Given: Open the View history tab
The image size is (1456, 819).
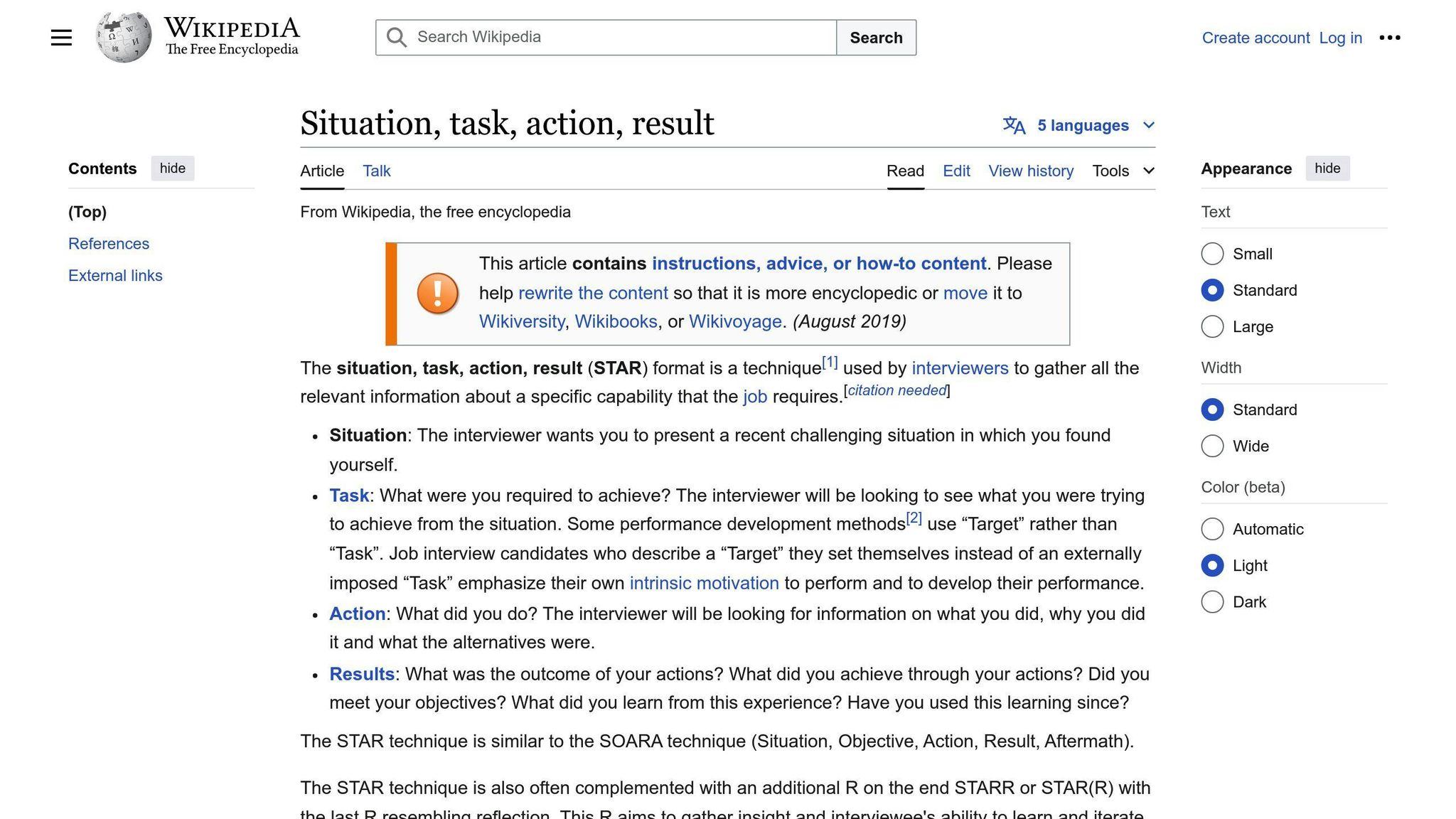Looking at the screenshot, I should coord(1031,171).
